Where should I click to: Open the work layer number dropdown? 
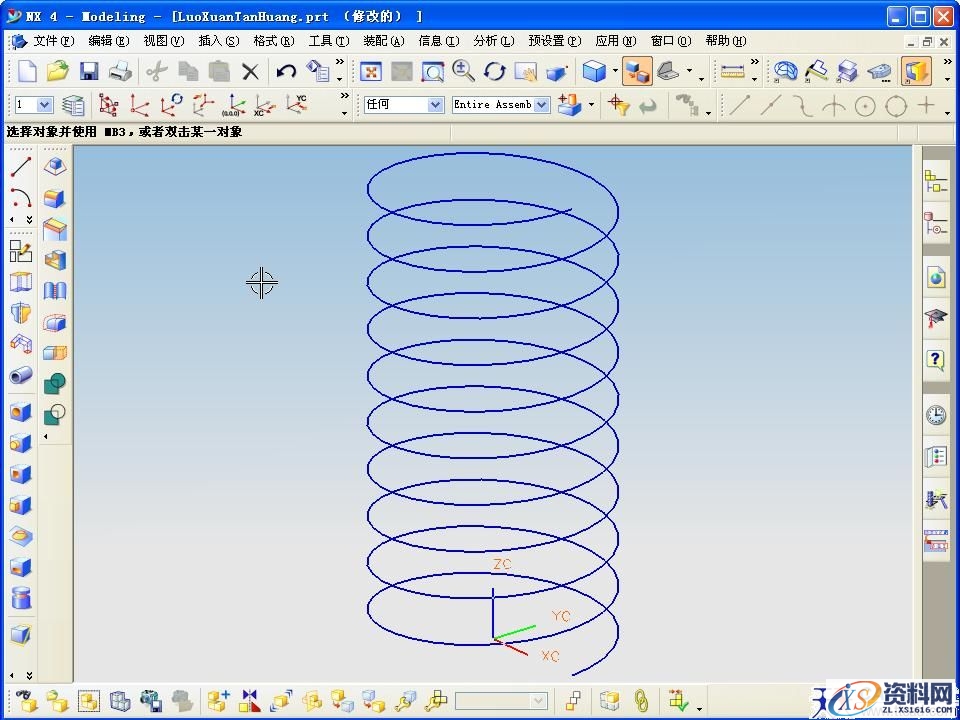[45, 105]
